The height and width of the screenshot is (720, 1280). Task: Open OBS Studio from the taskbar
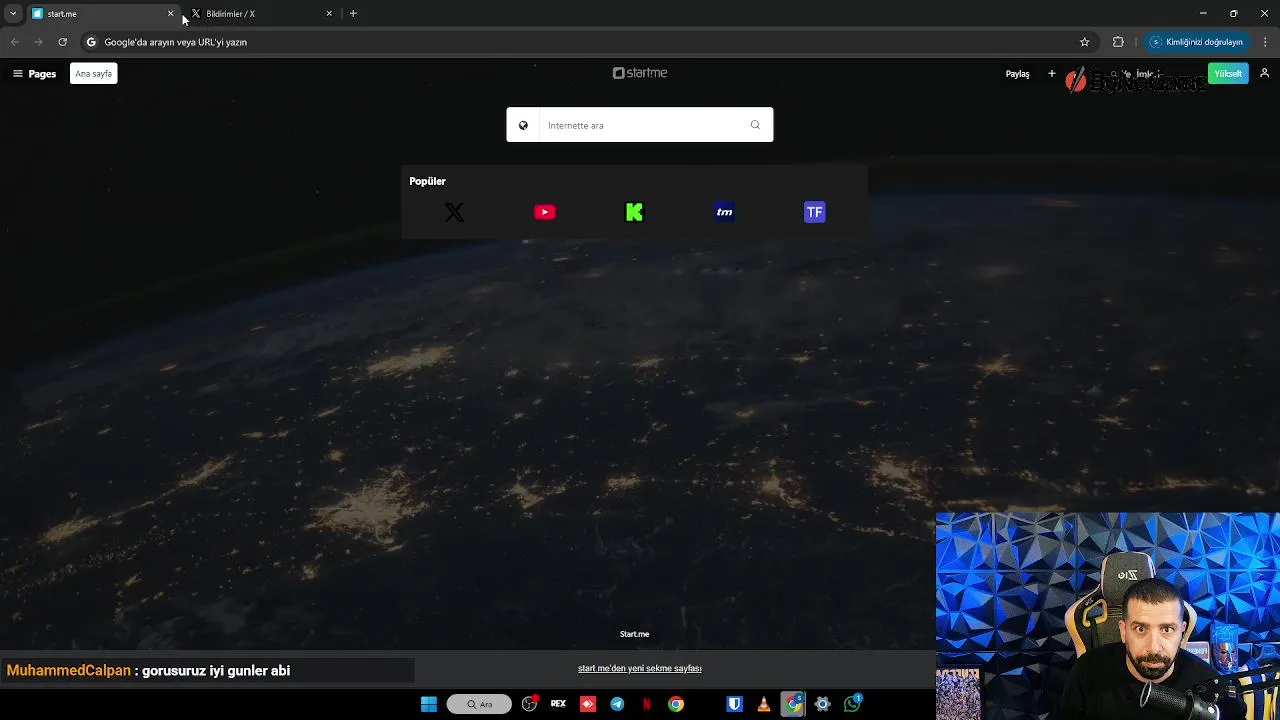click(x=529, y=704)
